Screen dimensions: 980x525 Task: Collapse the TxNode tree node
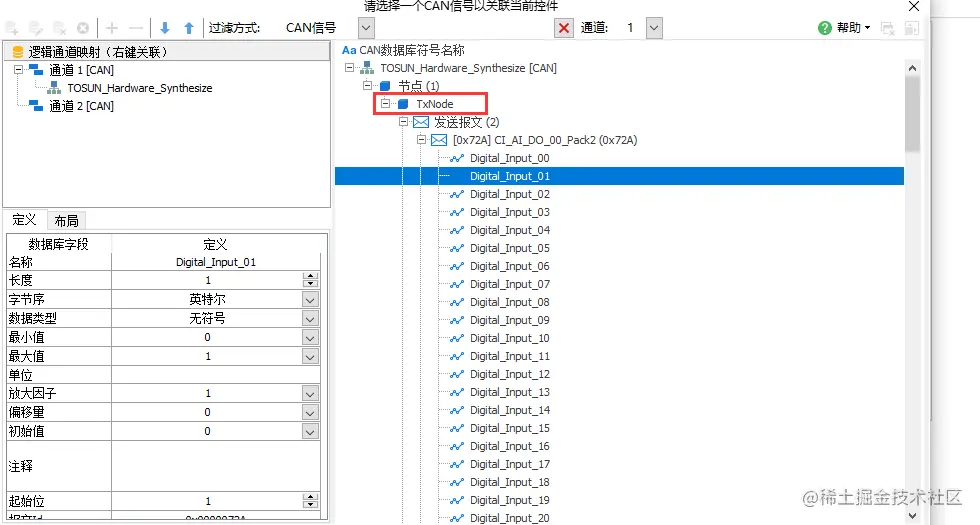[386, 104]
